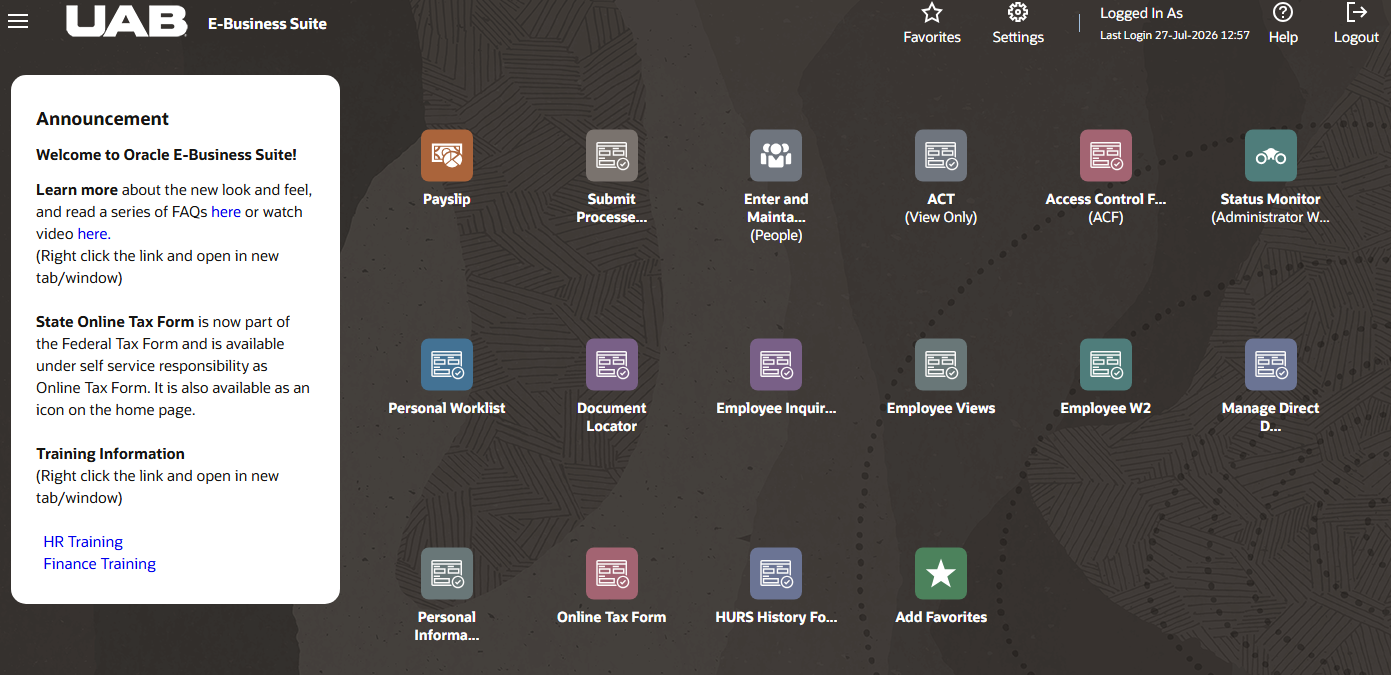This screenshot has width=1391, height=675.
Task: Click the Training Information heading
Action: [110, 454]
